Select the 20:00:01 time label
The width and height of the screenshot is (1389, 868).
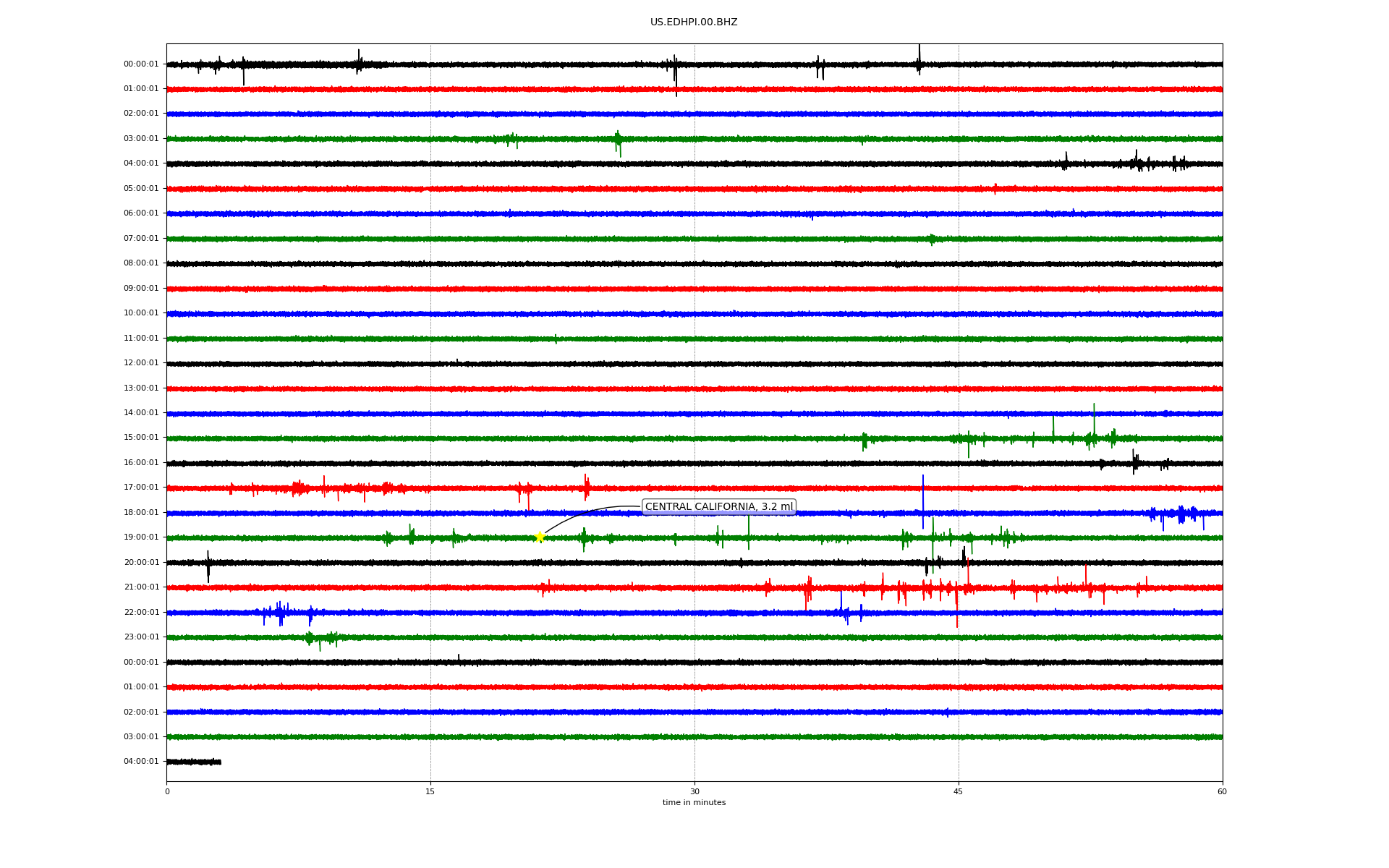click(141, 563)
